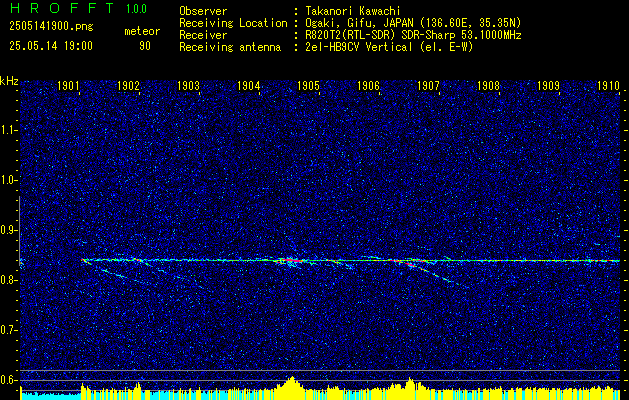Click the 1.1 kHz axis label
The image size is (629, 400).
point(9,130)
